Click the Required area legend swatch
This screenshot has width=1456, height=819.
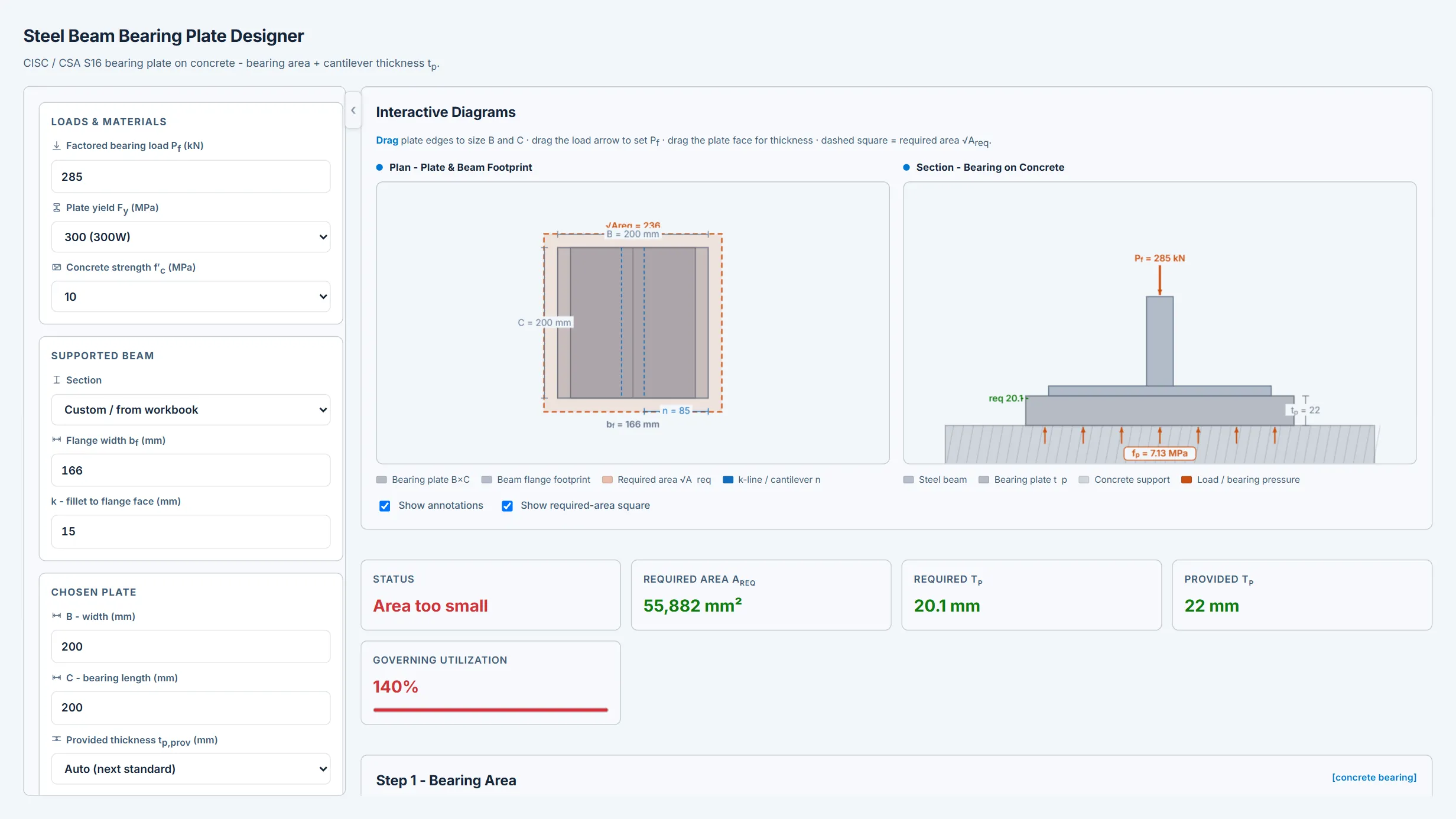point(607,480)
